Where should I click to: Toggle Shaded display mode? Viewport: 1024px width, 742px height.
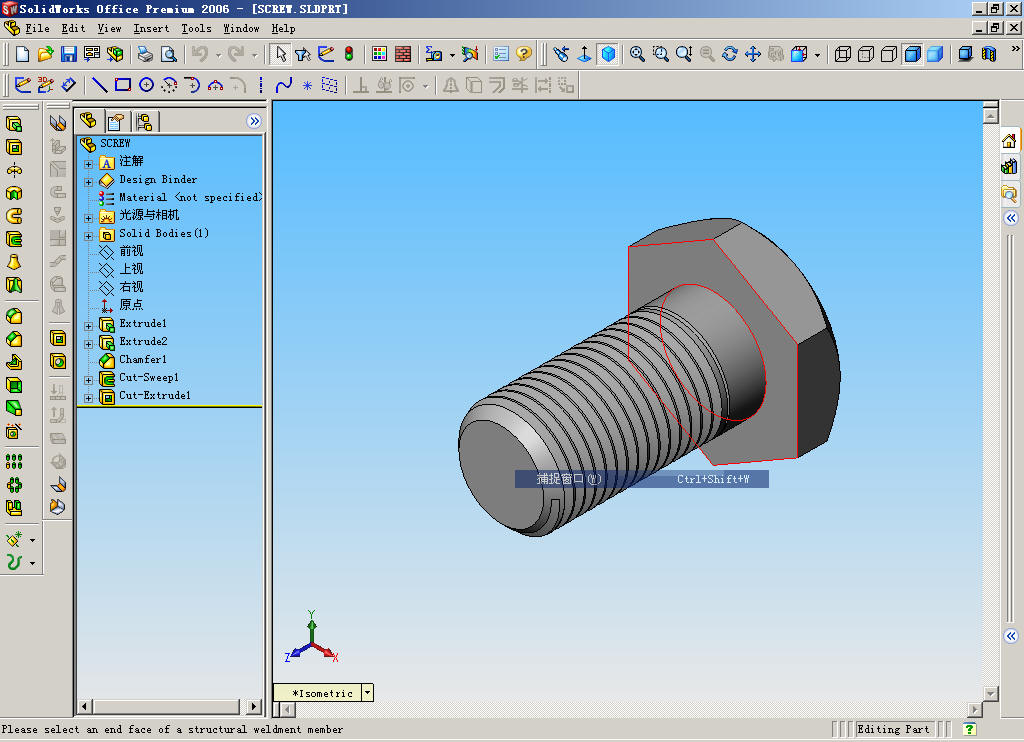click(x=935, y=54)
